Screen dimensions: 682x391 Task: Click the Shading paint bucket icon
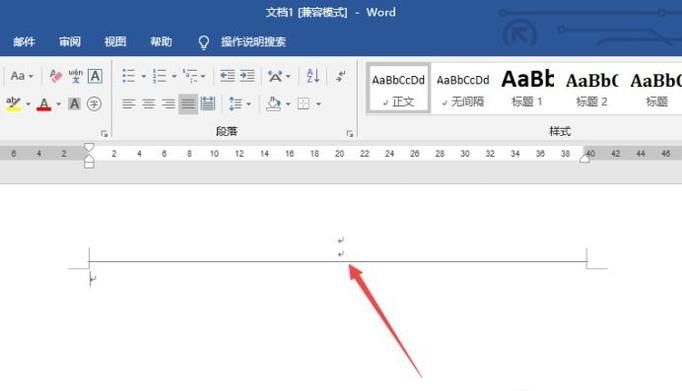[273, 104]
